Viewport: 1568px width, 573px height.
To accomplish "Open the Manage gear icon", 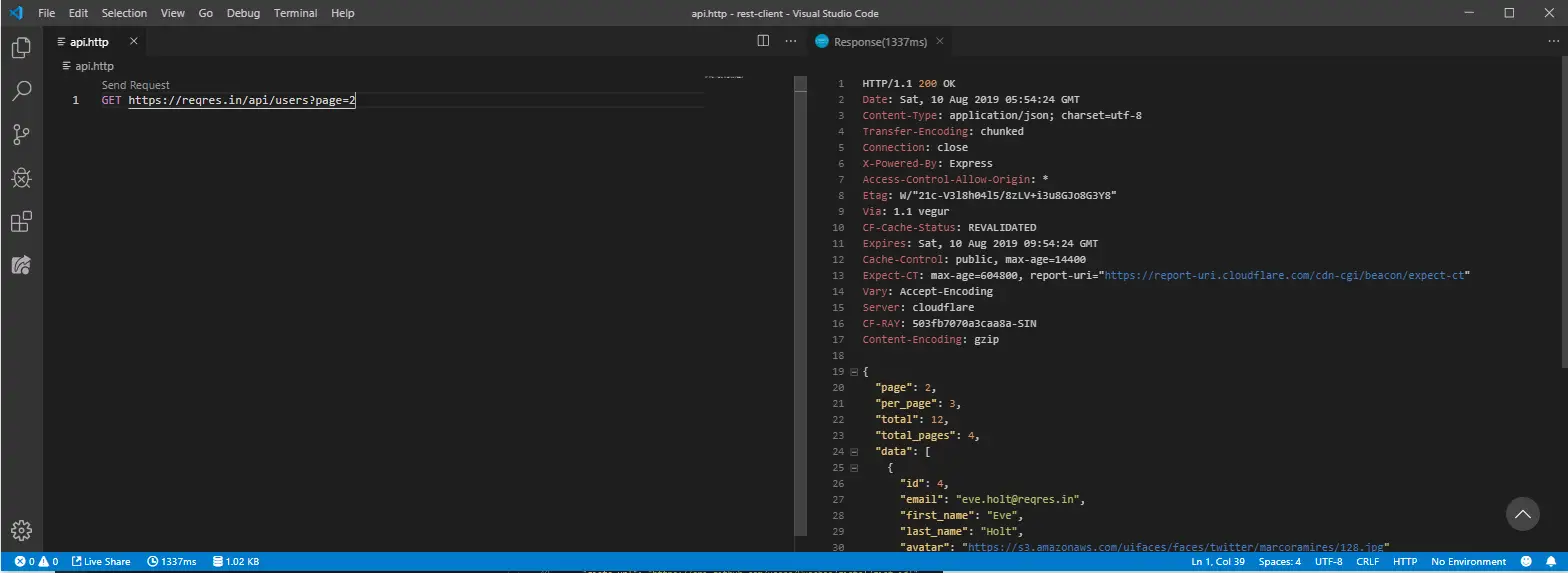I will pyautogui.click(x=21, y=530).
